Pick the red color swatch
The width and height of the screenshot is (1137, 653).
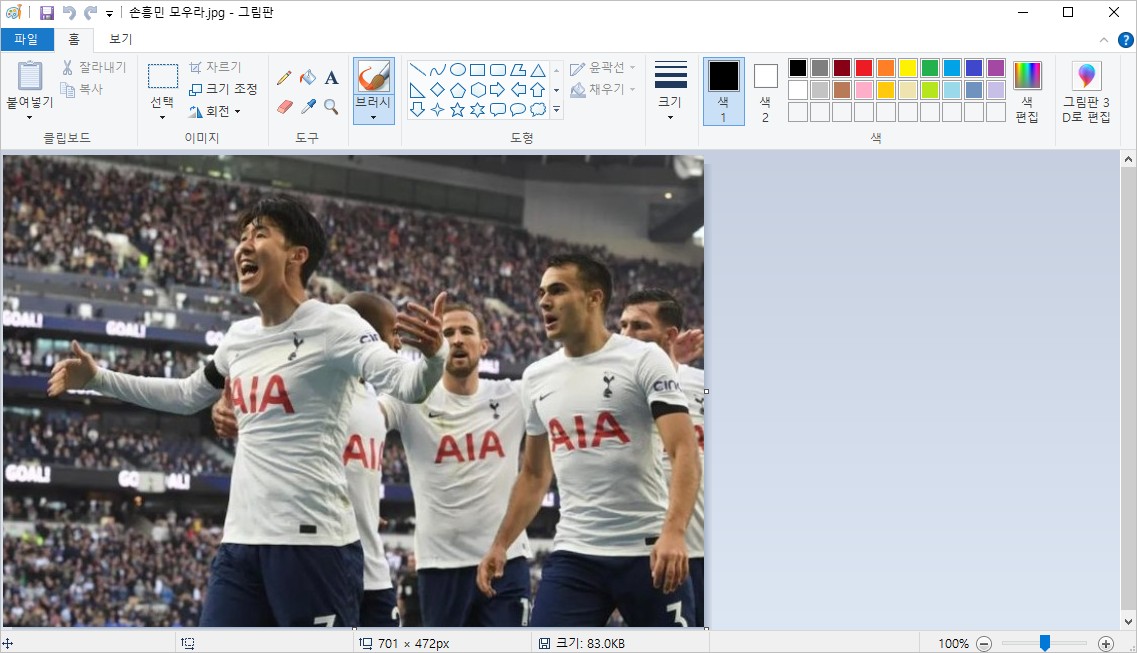[864, 68]
